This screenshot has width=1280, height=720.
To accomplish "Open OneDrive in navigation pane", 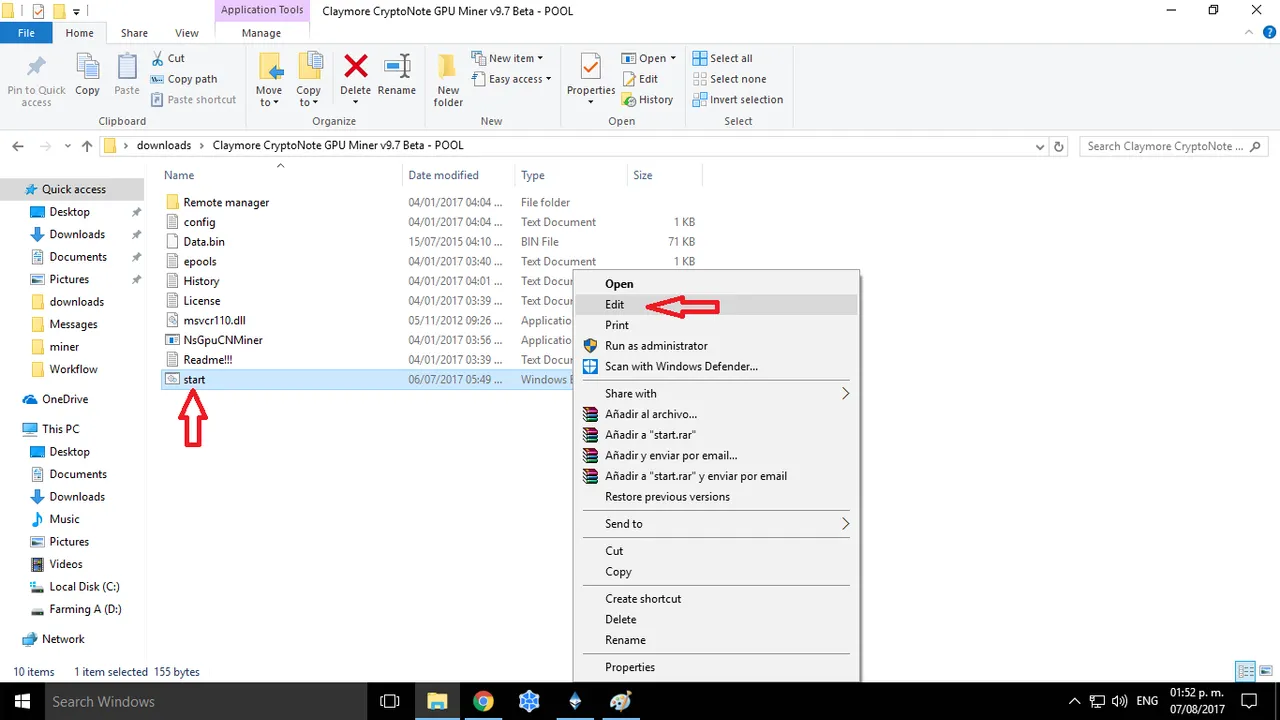I will (65, 399).
